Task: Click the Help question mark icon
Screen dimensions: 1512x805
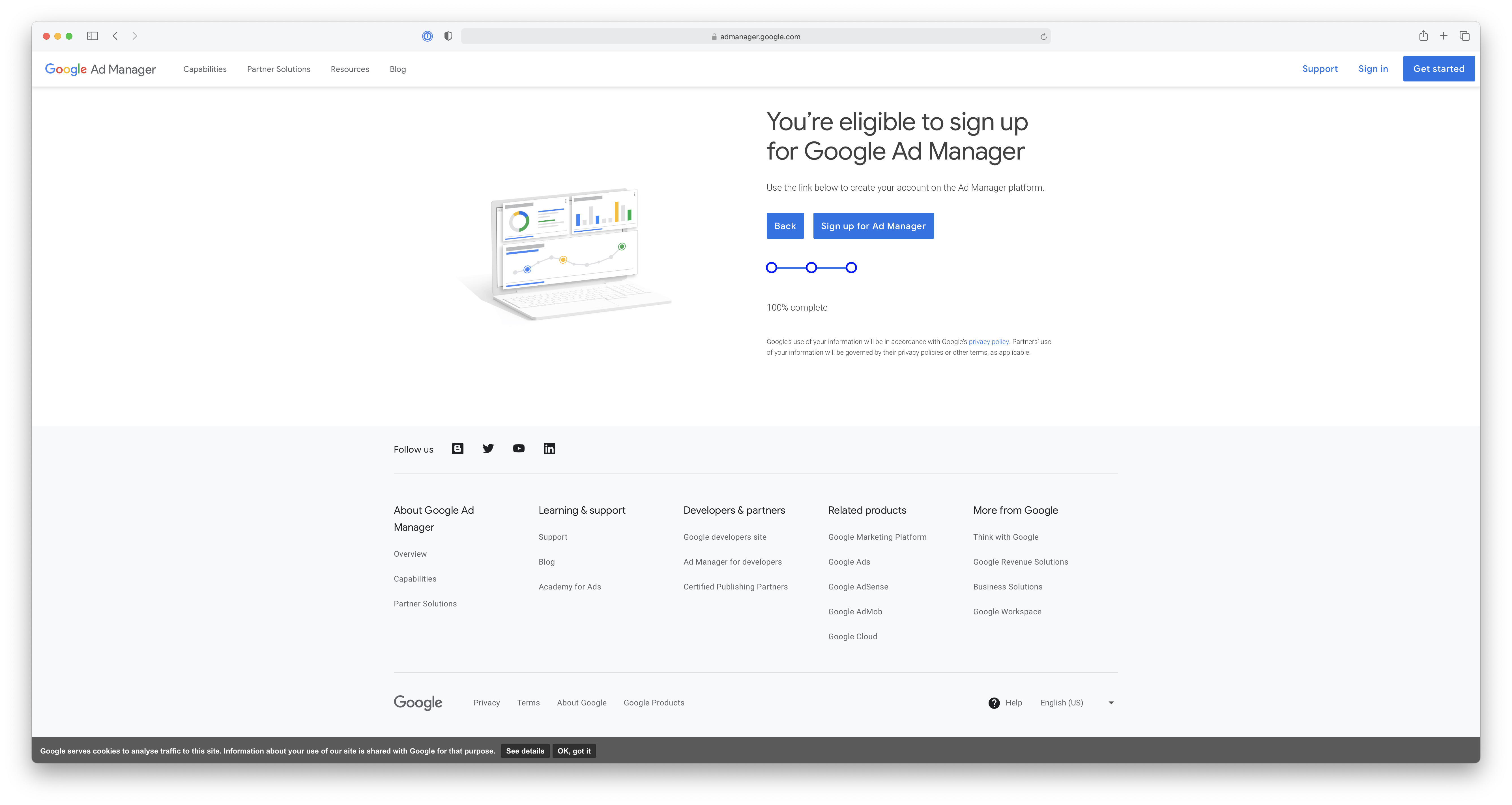Action: [994, 703]
